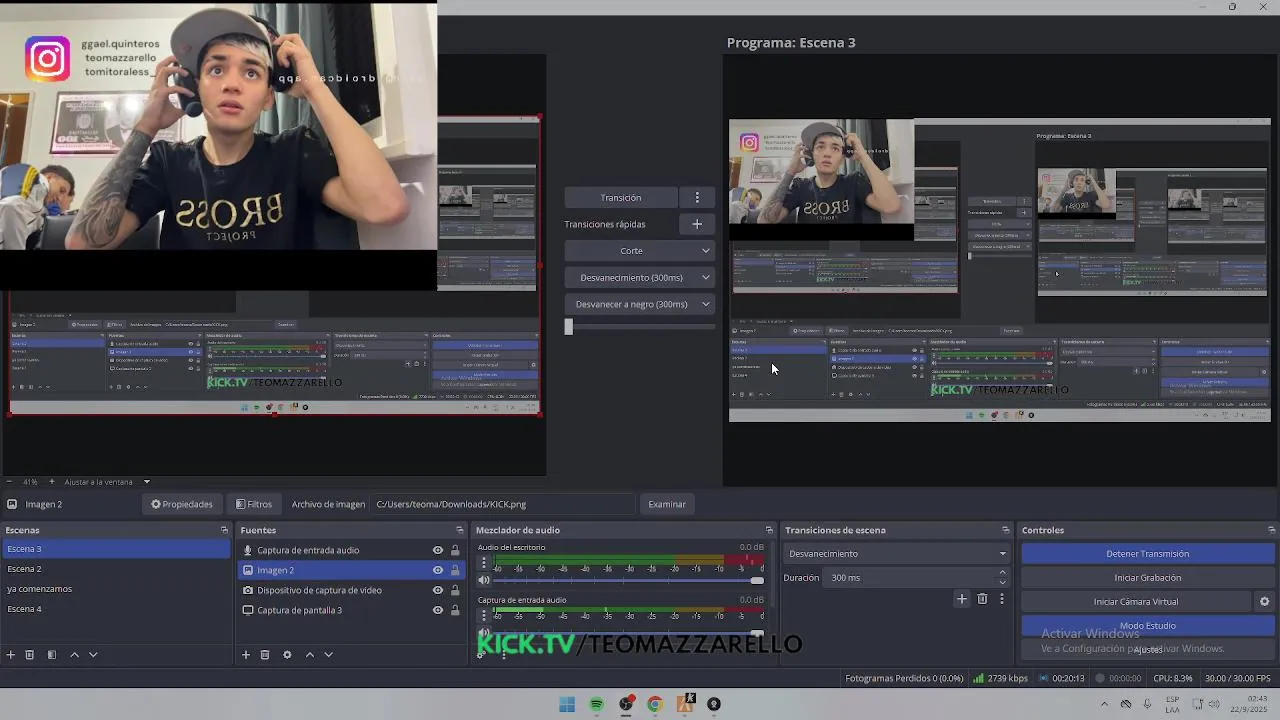Screen dimensions: 1280x720
Task: Open virtual camera settings gear
Action: click(1264, 602)
